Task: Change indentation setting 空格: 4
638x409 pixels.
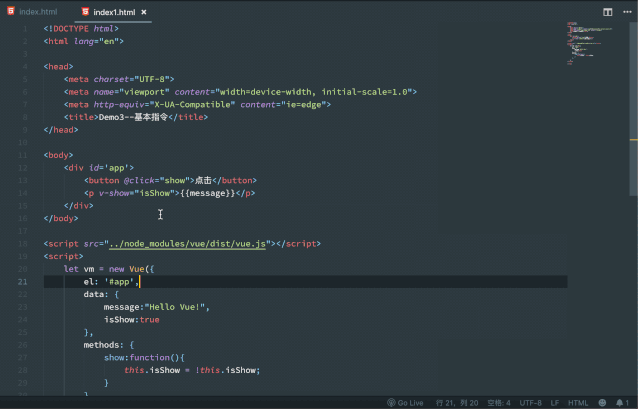Action: point(498,402)
